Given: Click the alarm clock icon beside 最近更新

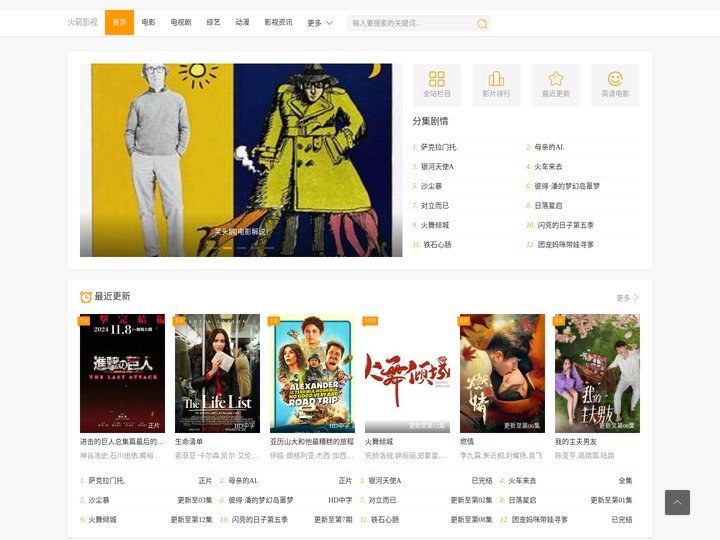Looking at the screenshot, I should coord(86,297).
